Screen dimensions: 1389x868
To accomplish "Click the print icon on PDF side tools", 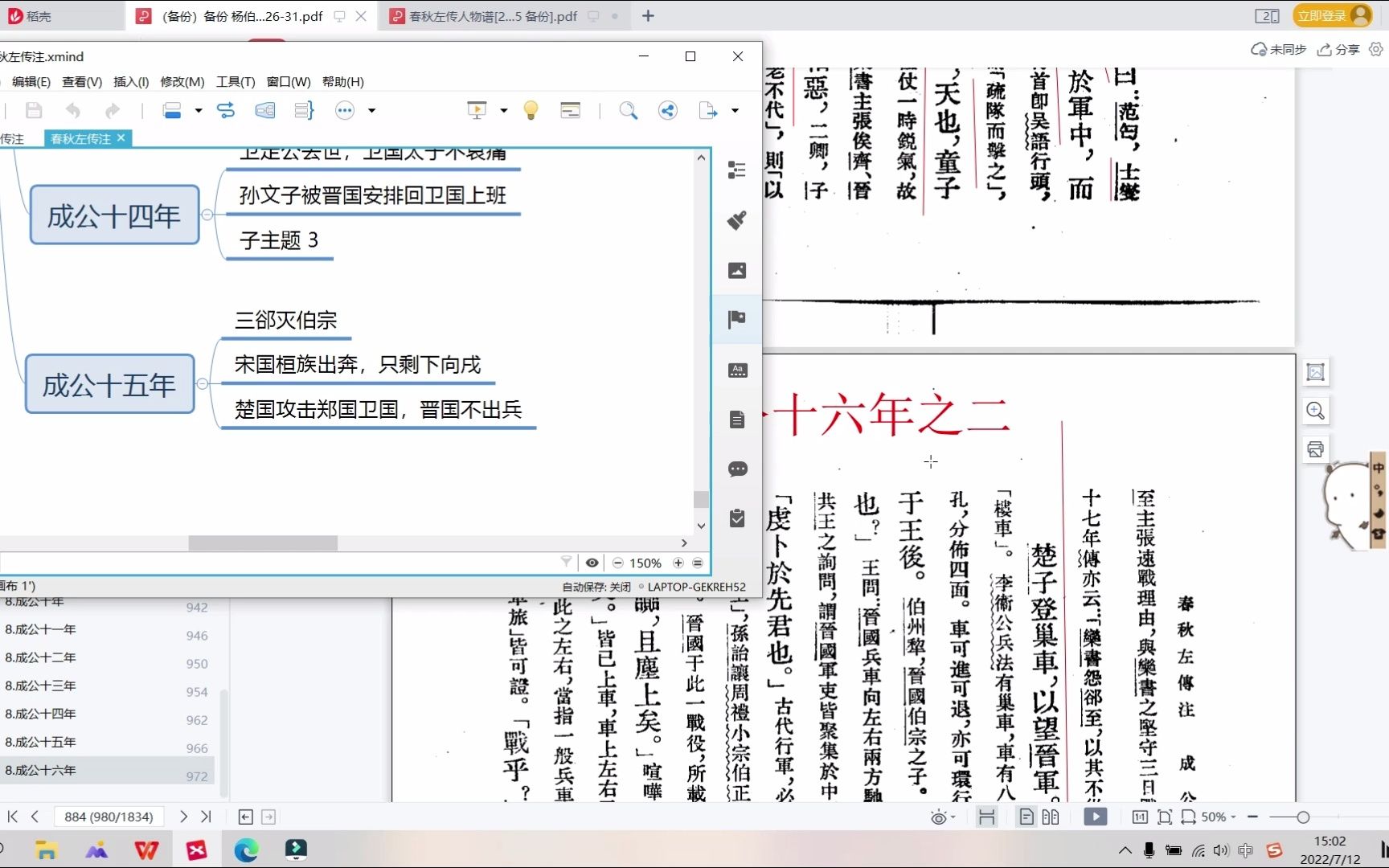I will point(1316,449).
